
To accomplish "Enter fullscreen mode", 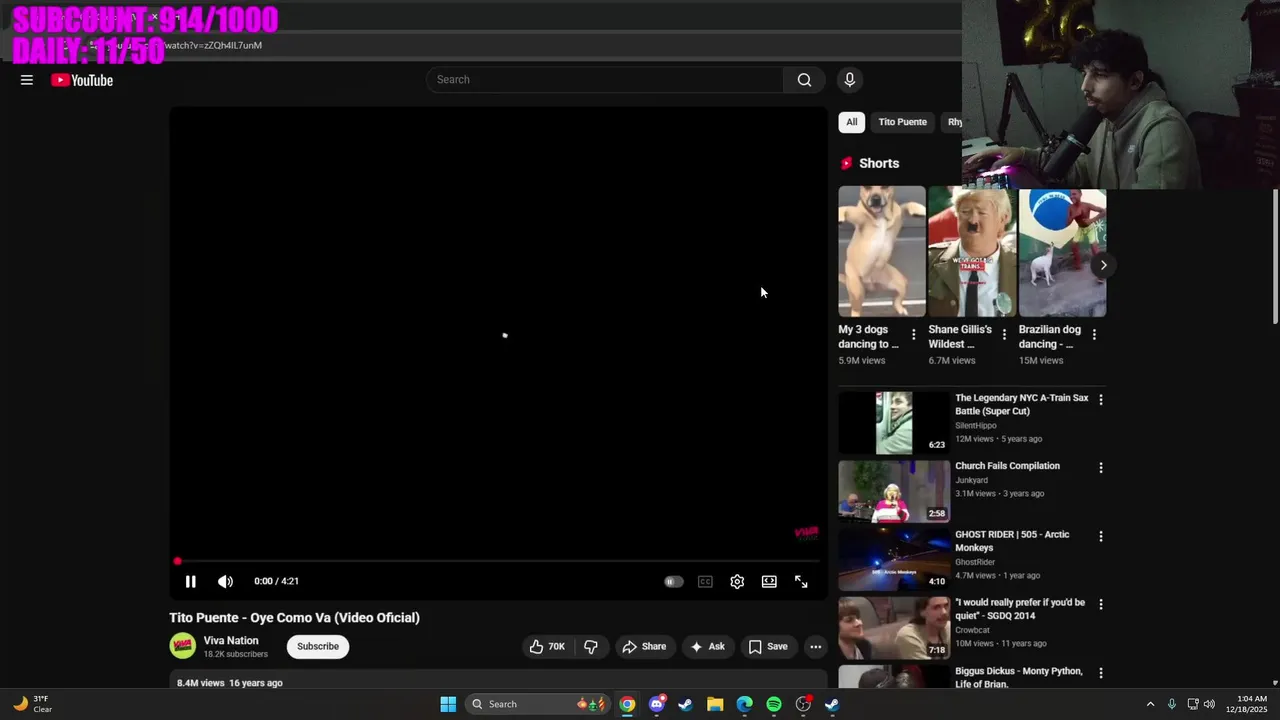I will pos(801,582).
